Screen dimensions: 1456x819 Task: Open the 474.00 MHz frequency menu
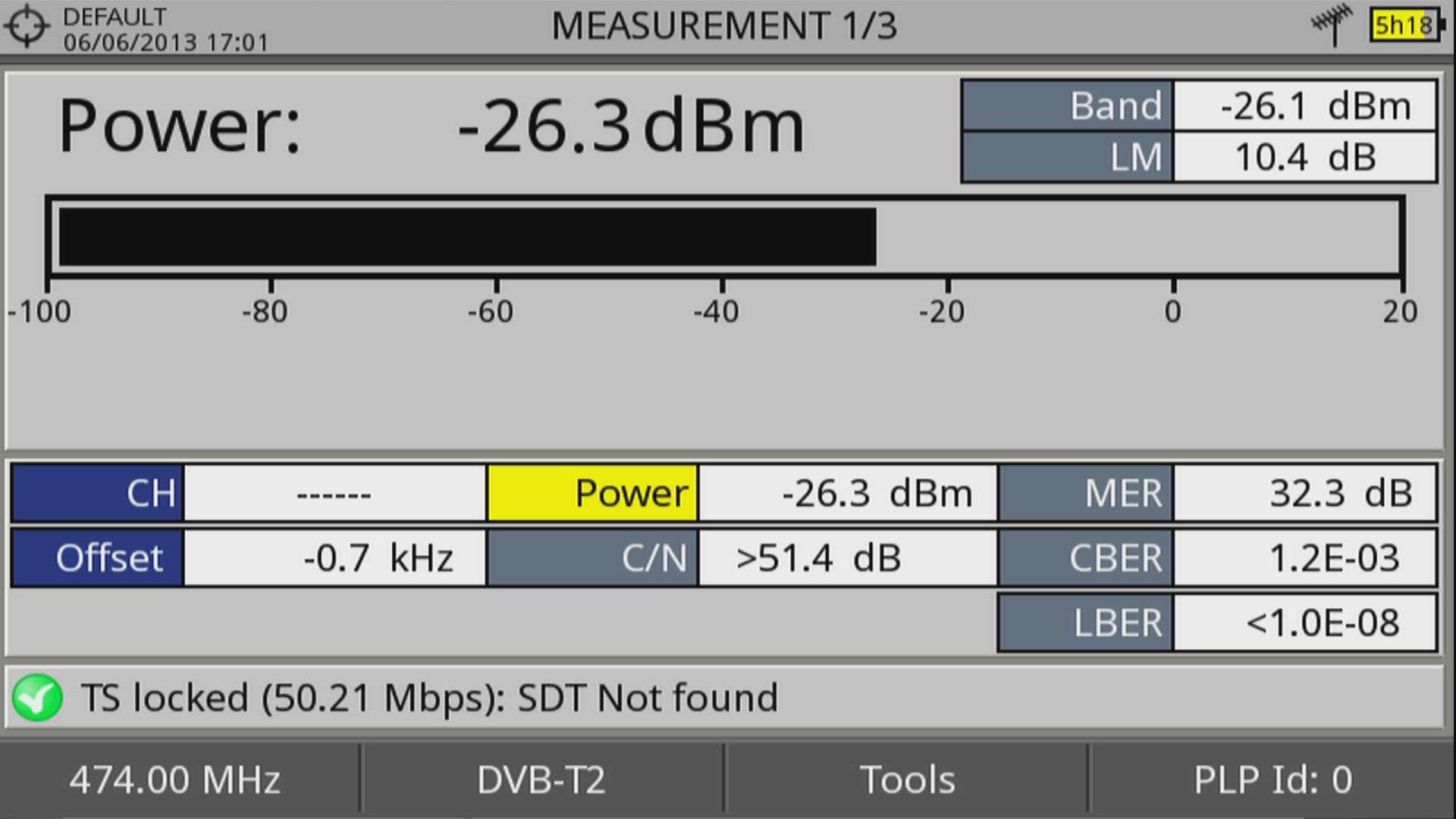pos(175,780)
